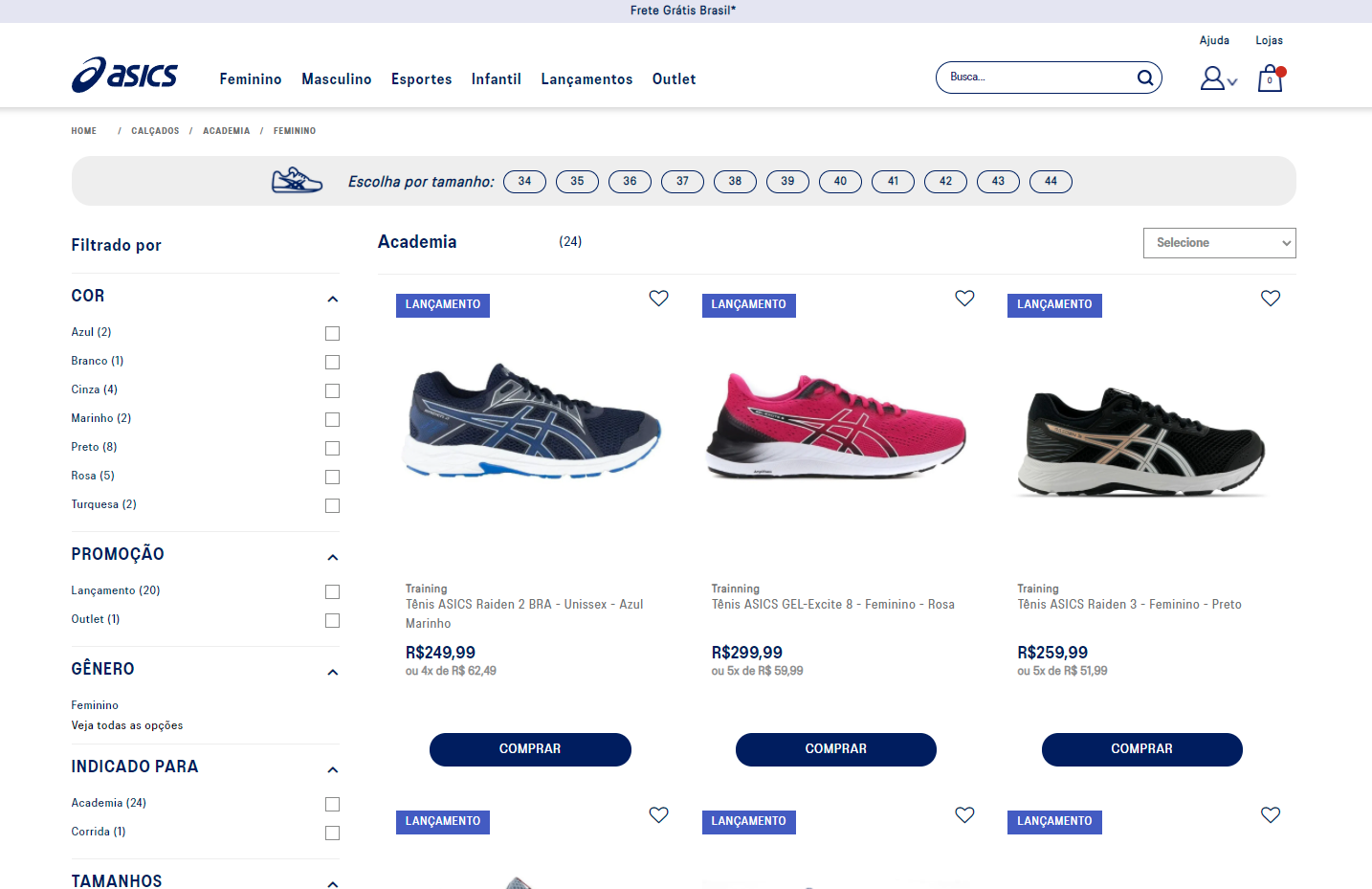Choose size 44

(x=1051, y=182)
